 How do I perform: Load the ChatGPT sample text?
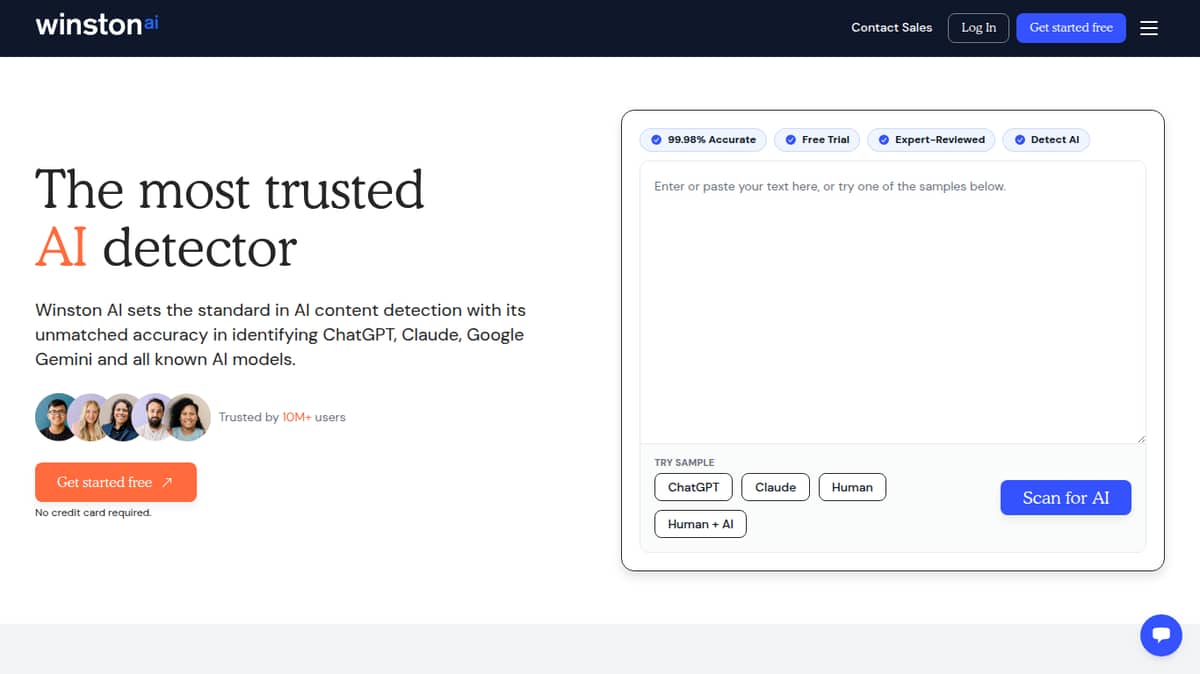tap(693, 487)
